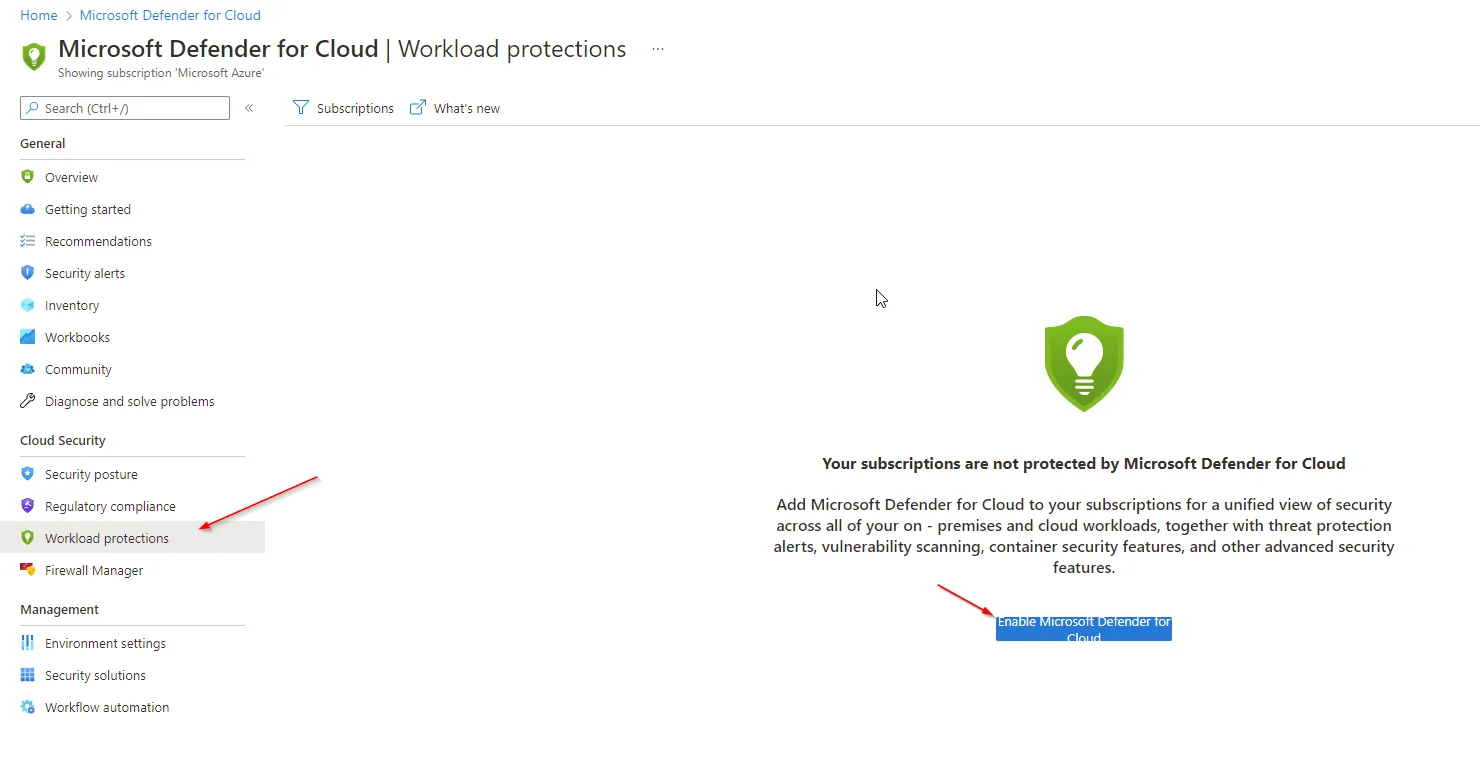Click the Subscriptions filter funnel icon
This screenshot has width=1480, height=757.
[300, 108]
